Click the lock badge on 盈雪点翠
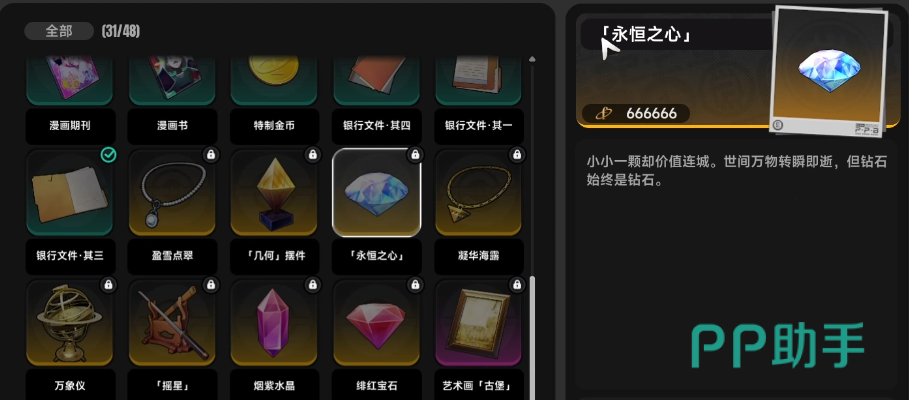 [211, 155]
